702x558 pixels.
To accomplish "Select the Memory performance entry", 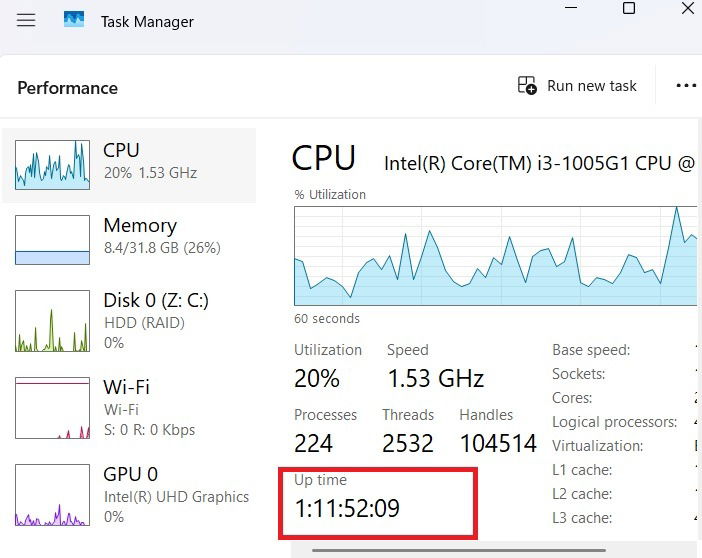I will pyautogui.click(x=129, y=240).
